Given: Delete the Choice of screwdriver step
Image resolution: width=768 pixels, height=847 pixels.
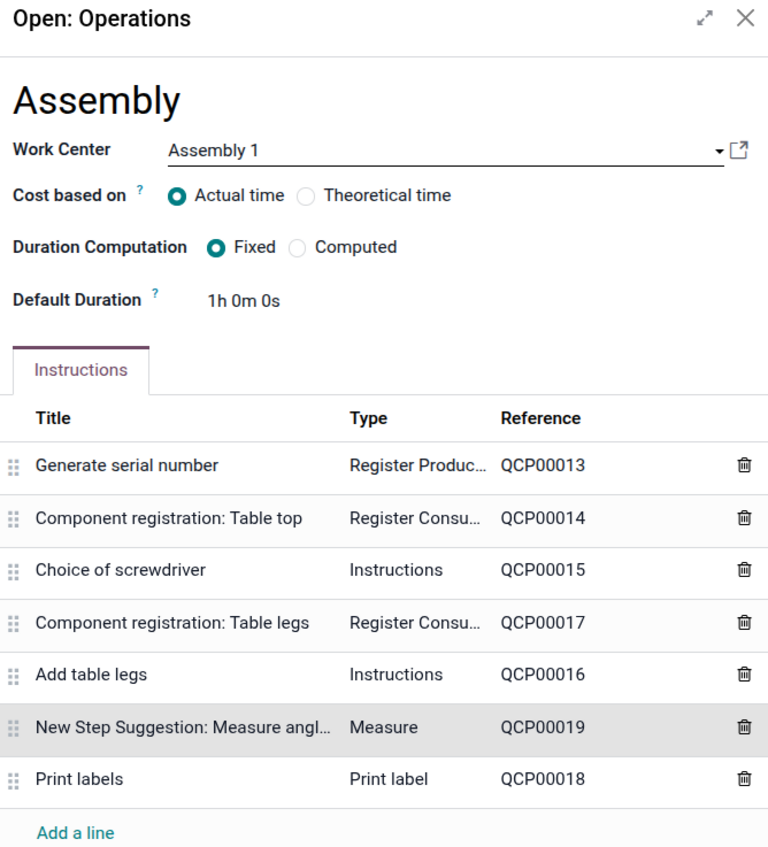Looking at the screenshot, I should [x=744, y=570].
